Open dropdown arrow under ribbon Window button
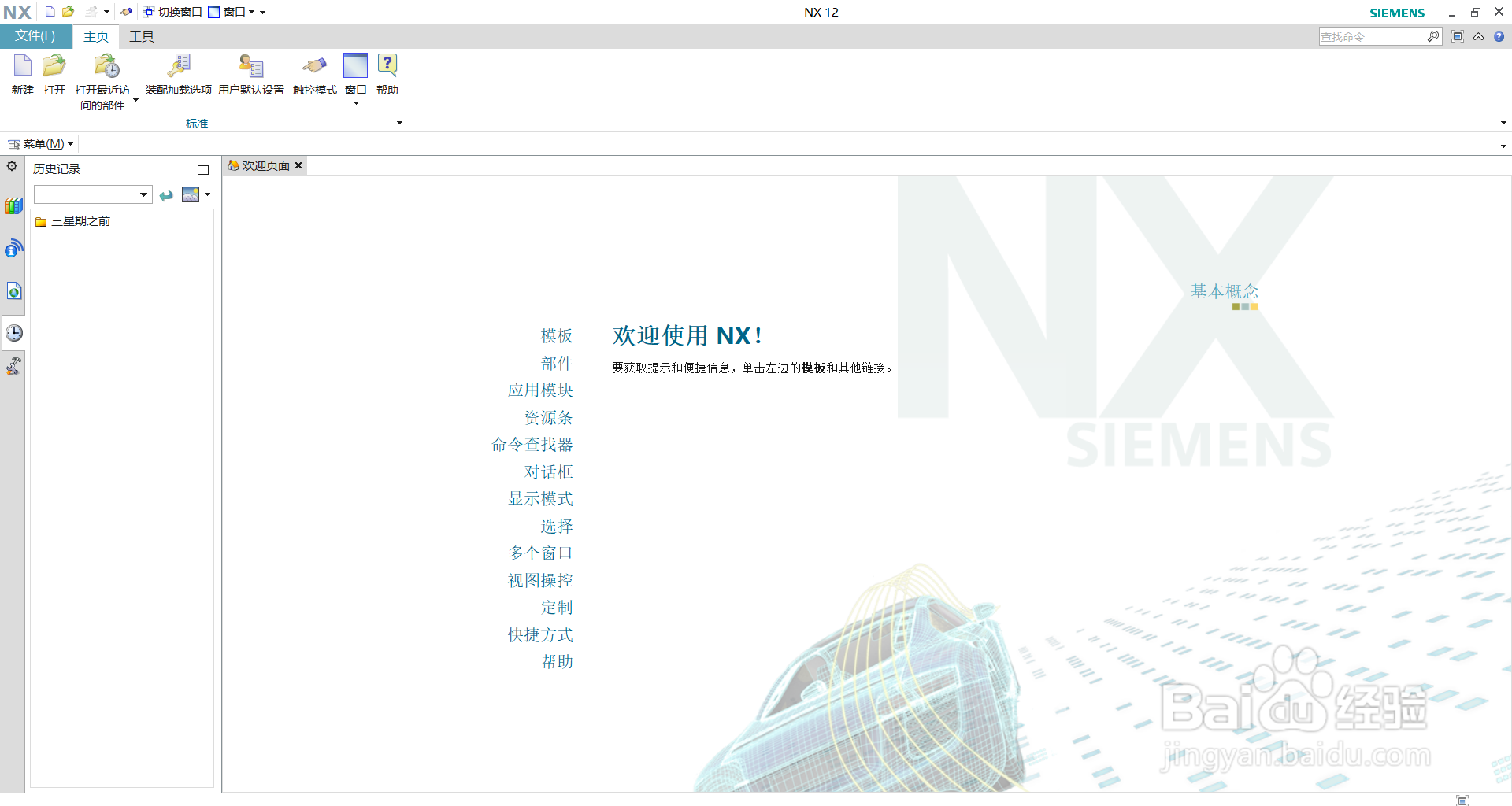The image size is (1512, 806). click(356, 103)
